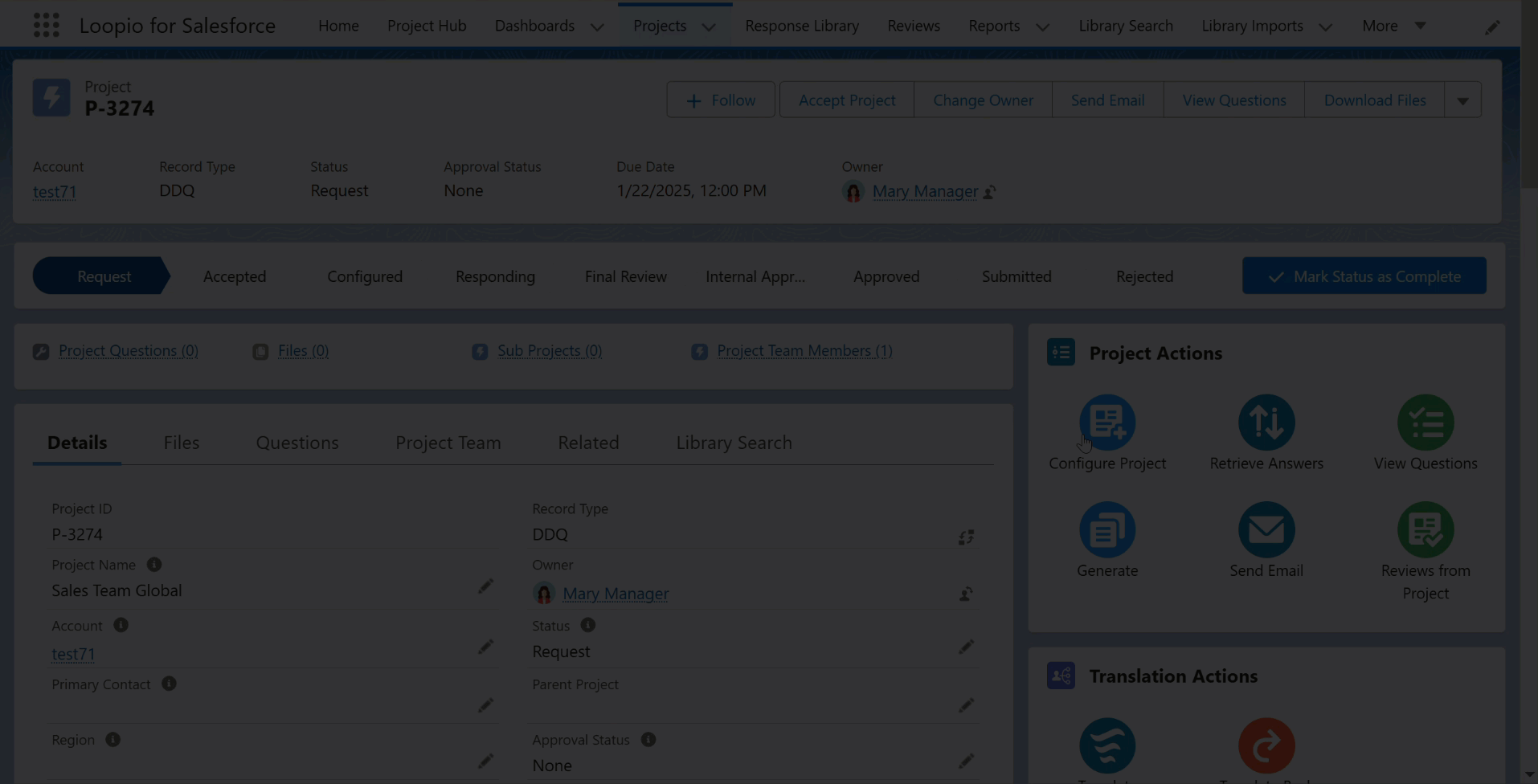Click change Record Type icon beside DDQ
The image size is (1538, 784).
coord(966,537)
